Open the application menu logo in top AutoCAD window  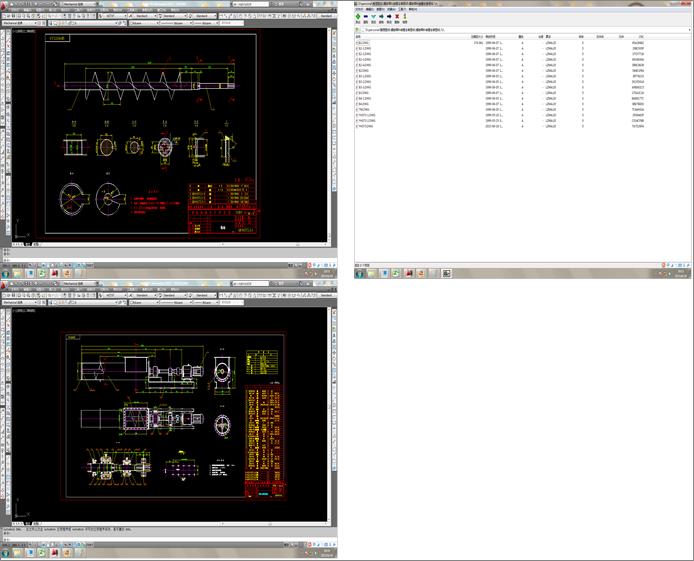[x=4, y=5]
